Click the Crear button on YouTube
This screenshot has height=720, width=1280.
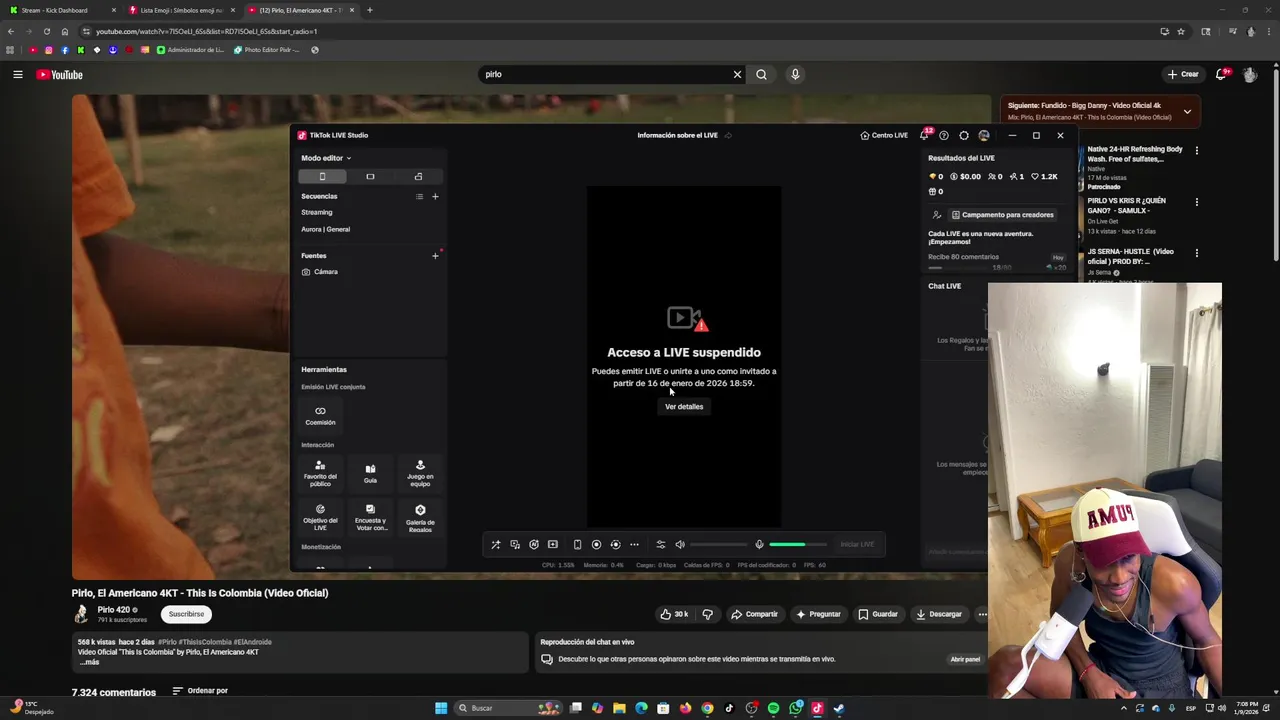1182,74
